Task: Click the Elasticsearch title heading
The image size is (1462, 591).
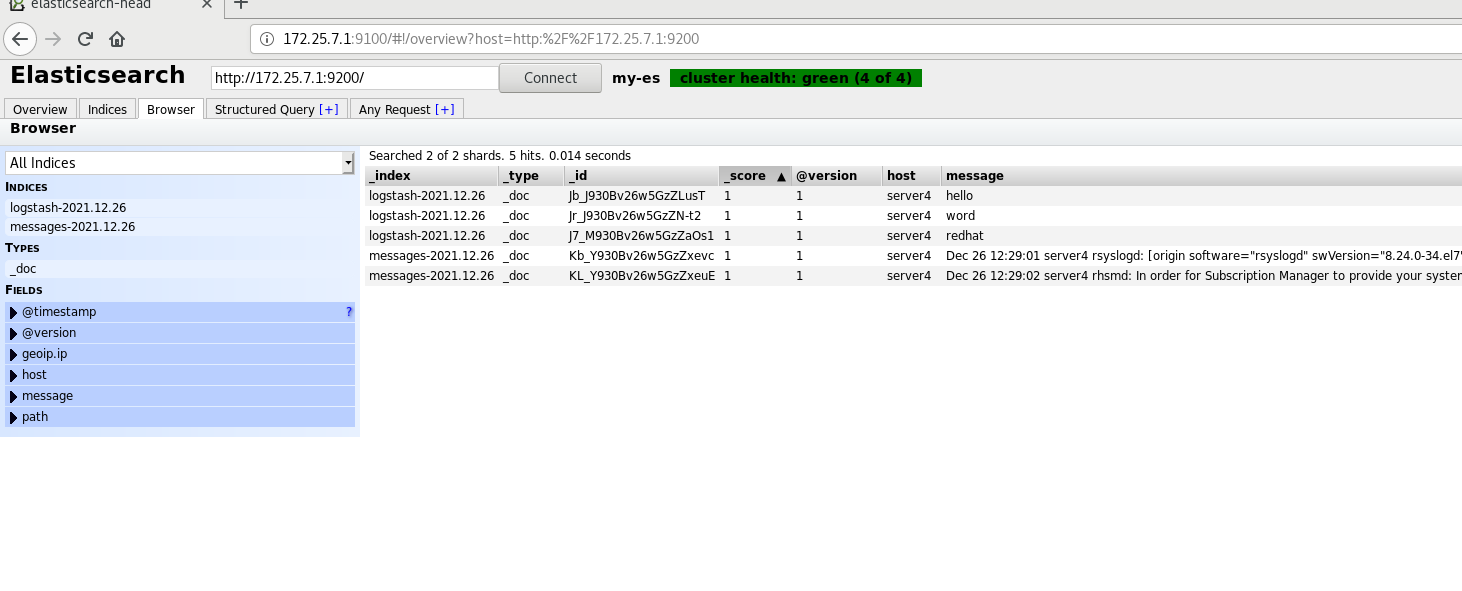Action: [x=97, y=75]
